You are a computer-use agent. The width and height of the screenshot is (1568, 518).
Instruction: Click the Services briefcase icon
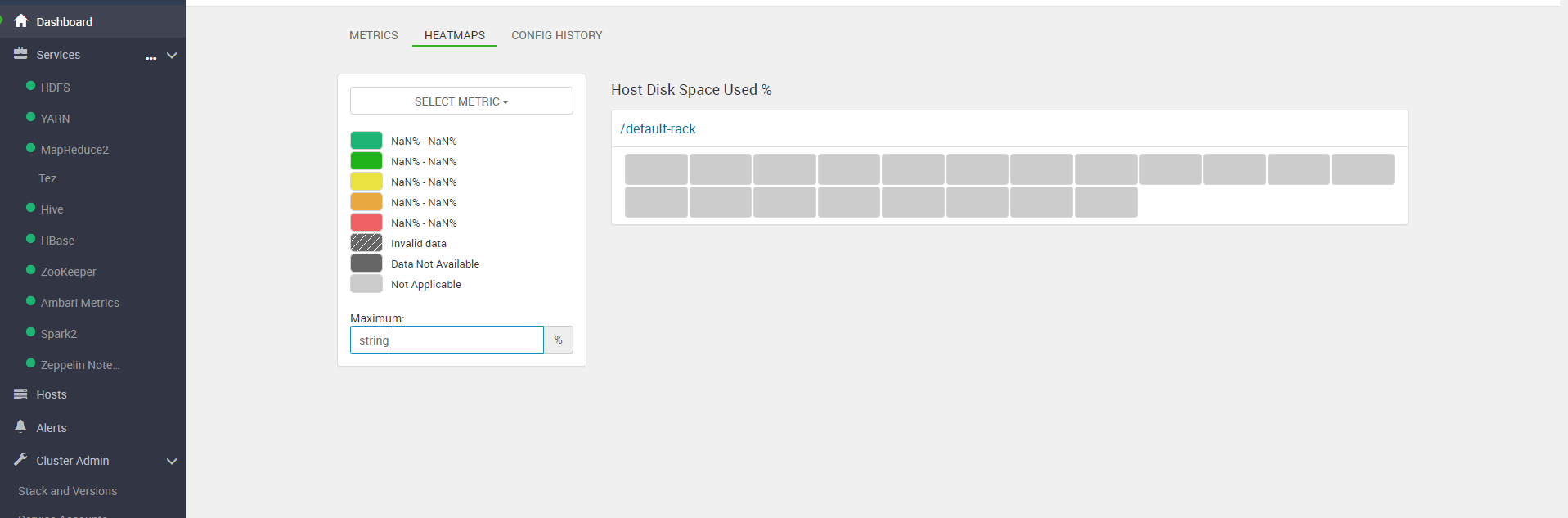click(x=20, y=54)
